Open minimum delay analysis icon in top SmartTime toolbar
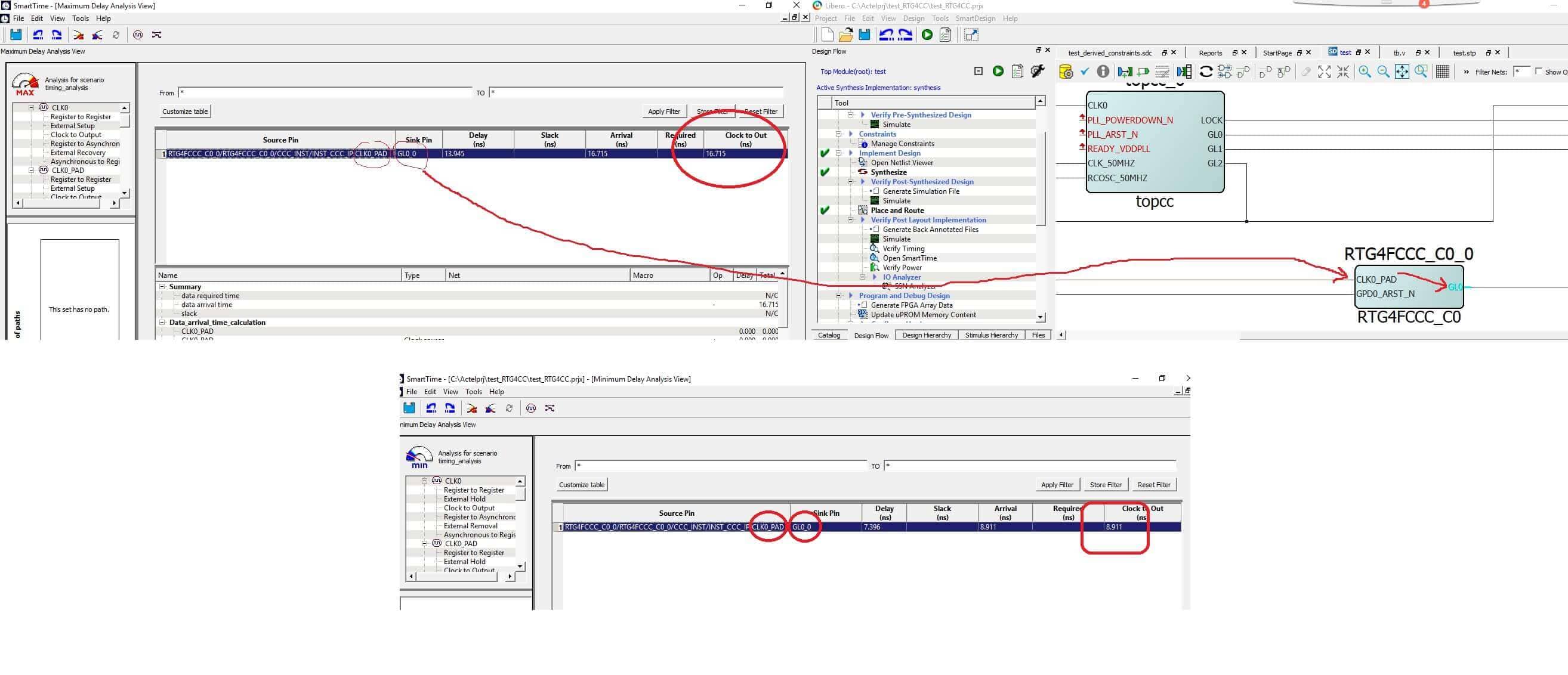Image resolution: width=1568 pixels, height=675 pixels. [x=97, y=35]
